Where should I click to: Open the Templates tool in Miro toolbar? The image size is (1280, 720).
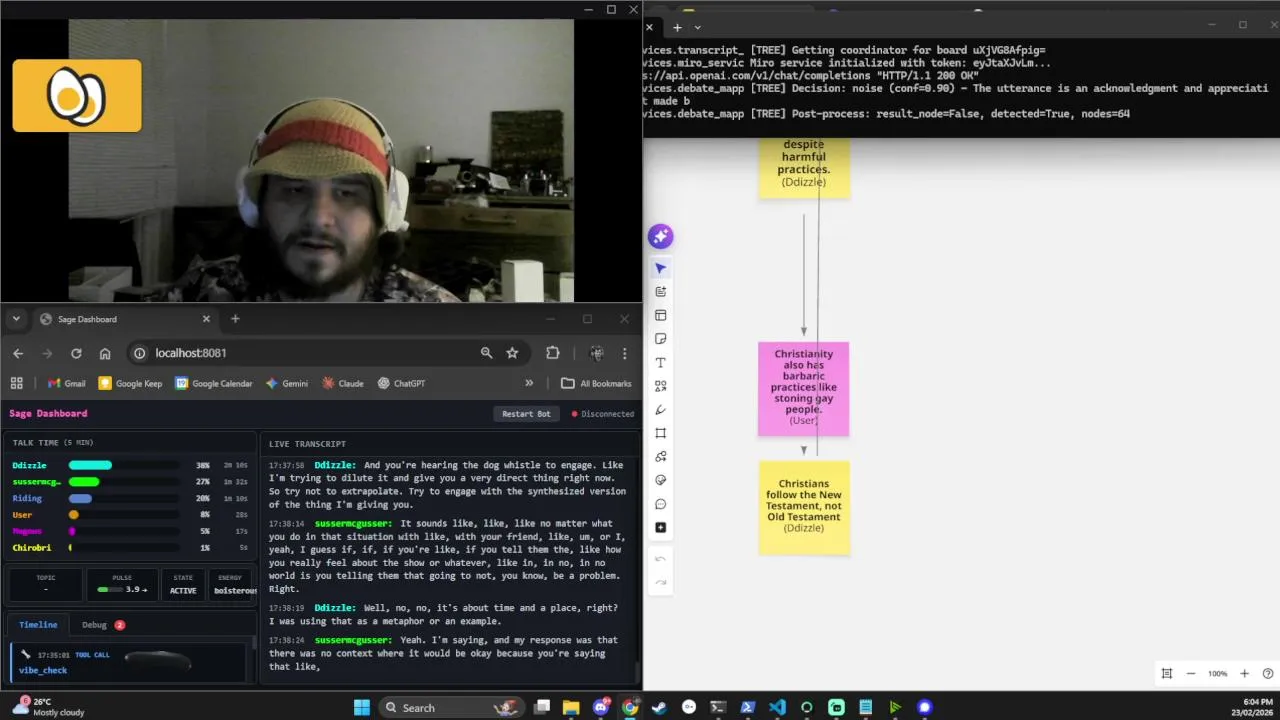click(x=660, y=315)
